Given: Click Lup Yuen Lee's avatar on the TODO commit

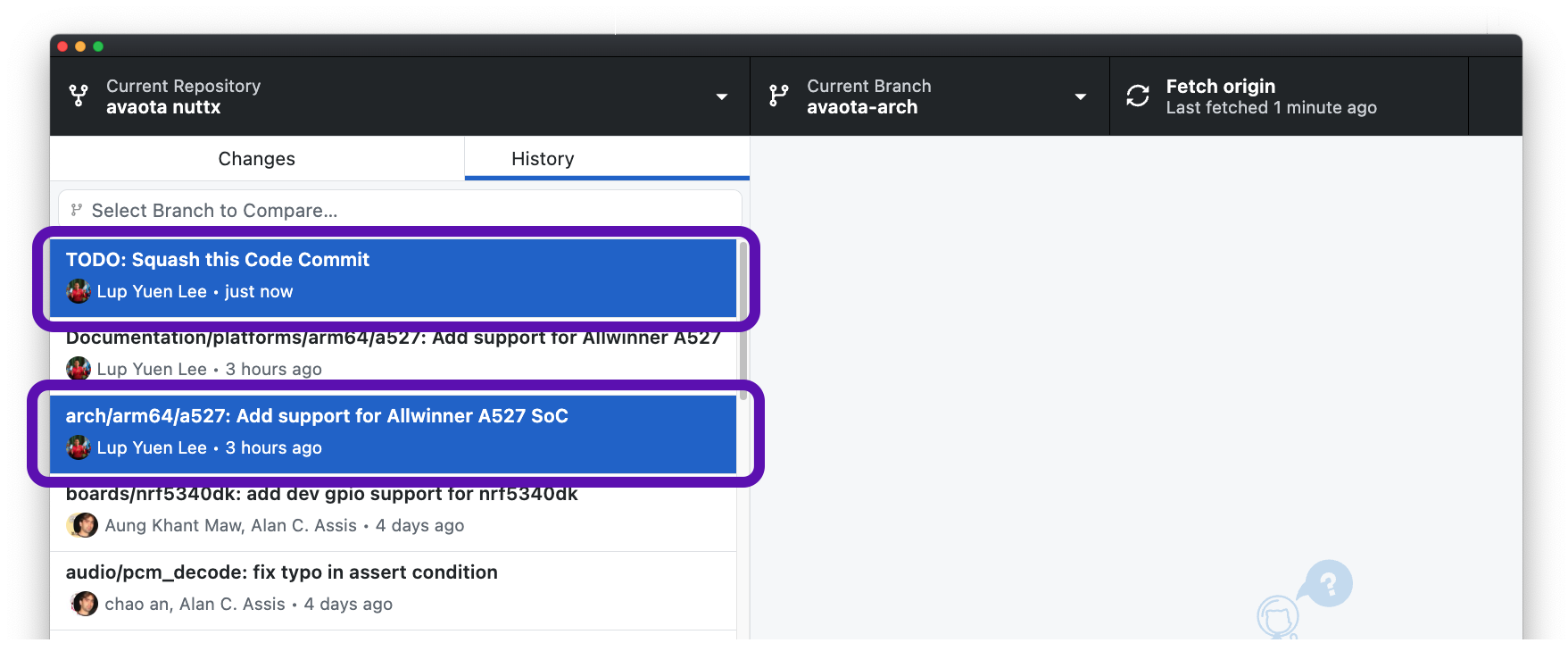Looking at the screenshot, I should click(x=79, y=291).
